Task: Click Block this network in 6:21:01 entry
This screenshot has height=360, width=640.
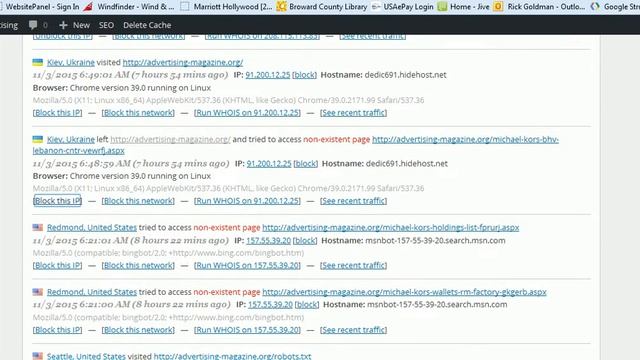Action: click(138, 265)
